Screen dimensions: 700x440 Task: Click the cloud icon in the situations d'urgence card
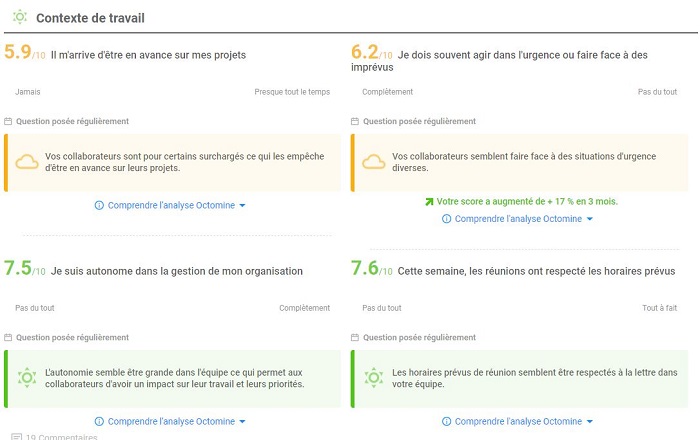click(373, 163)
